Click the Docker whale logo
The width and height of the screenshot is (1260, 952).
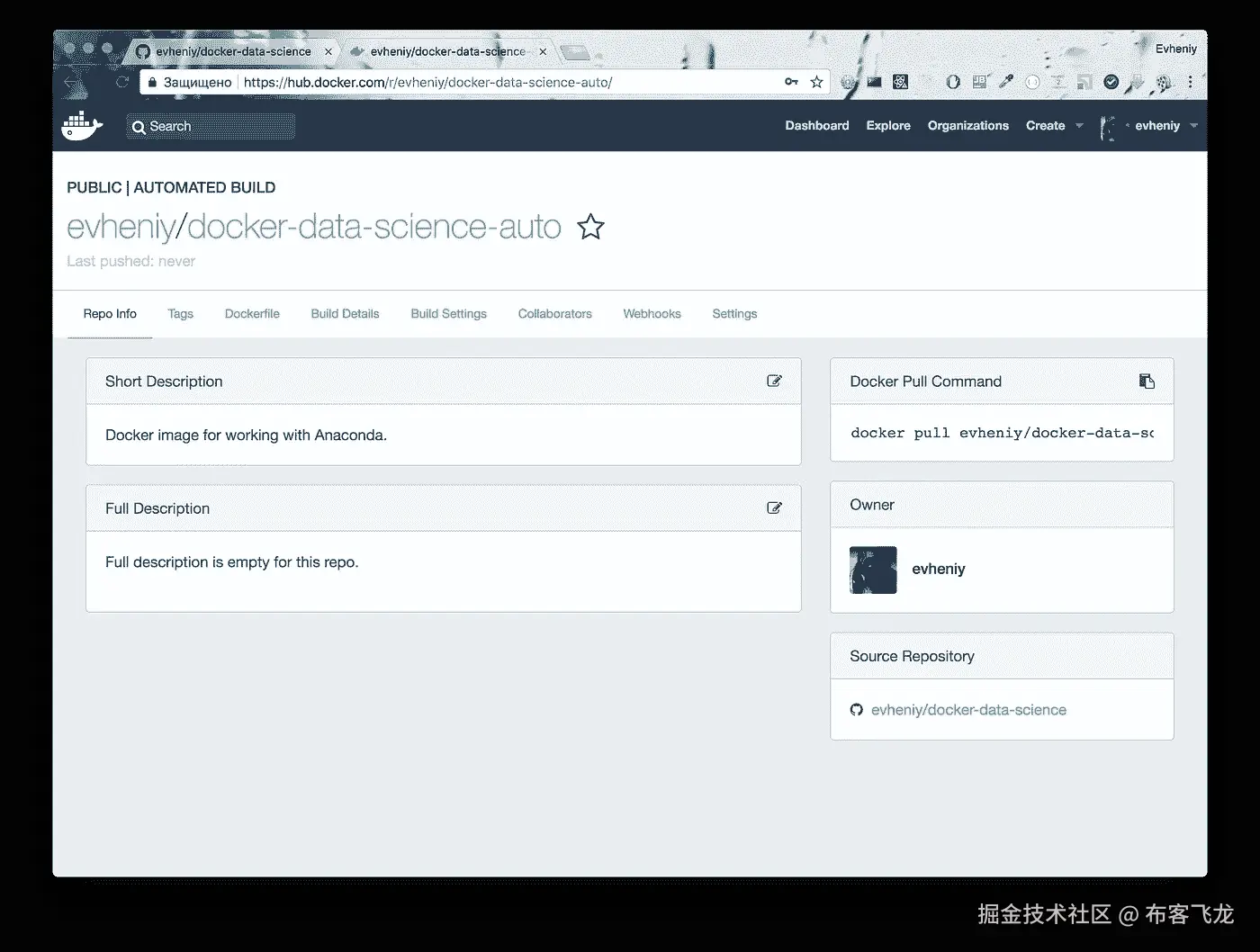82,126
